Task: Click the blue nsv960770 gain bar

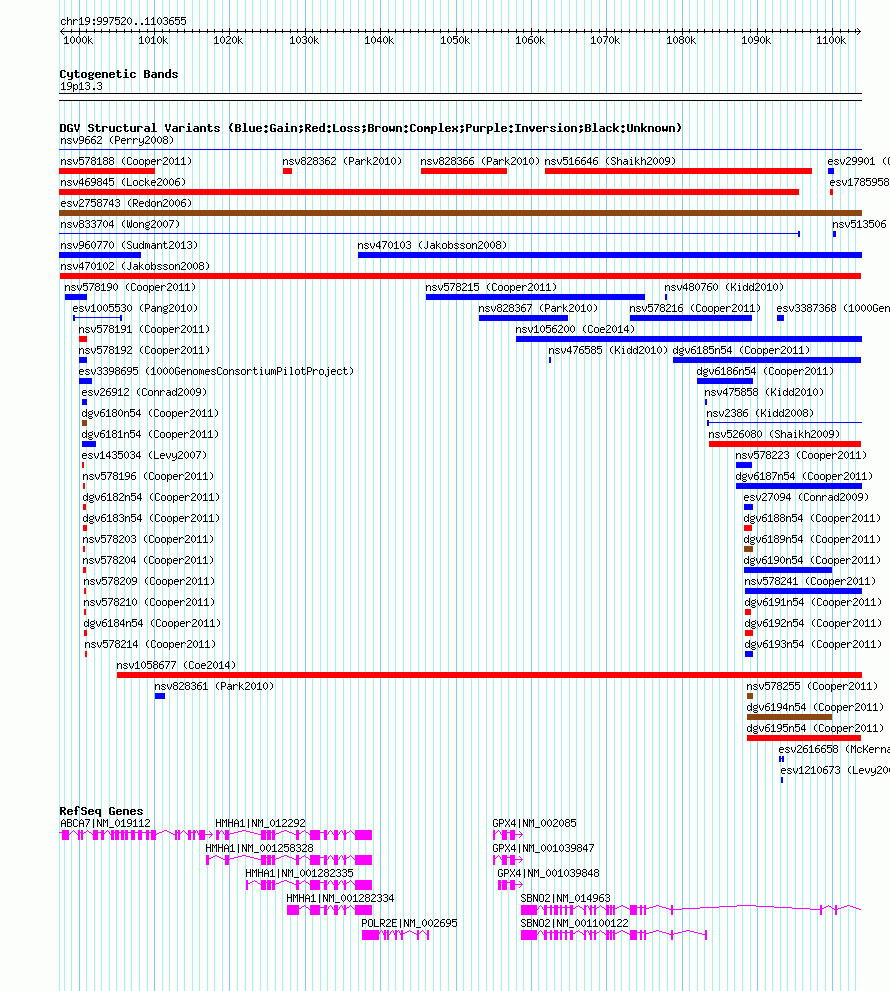Action: pyautogui.click(x=100, y=255)
